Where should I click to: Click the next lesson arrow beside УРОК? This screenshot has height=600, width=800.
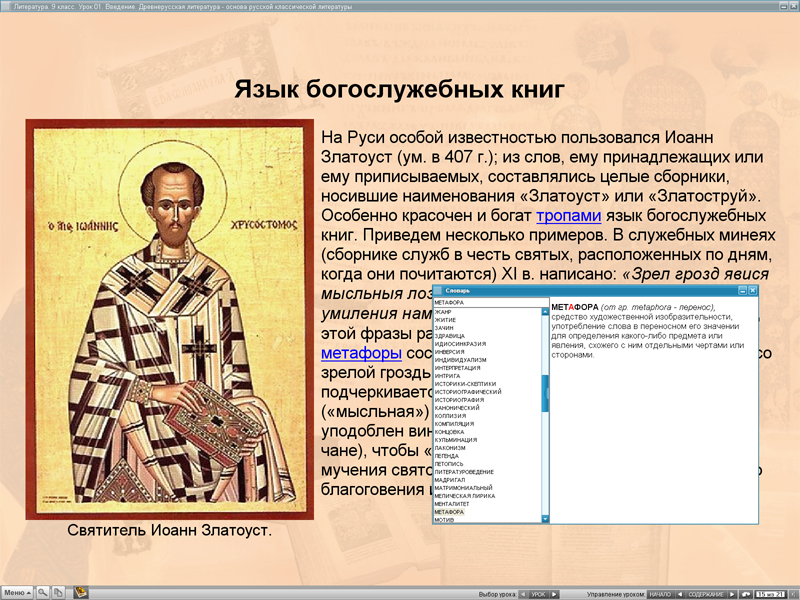553,591
